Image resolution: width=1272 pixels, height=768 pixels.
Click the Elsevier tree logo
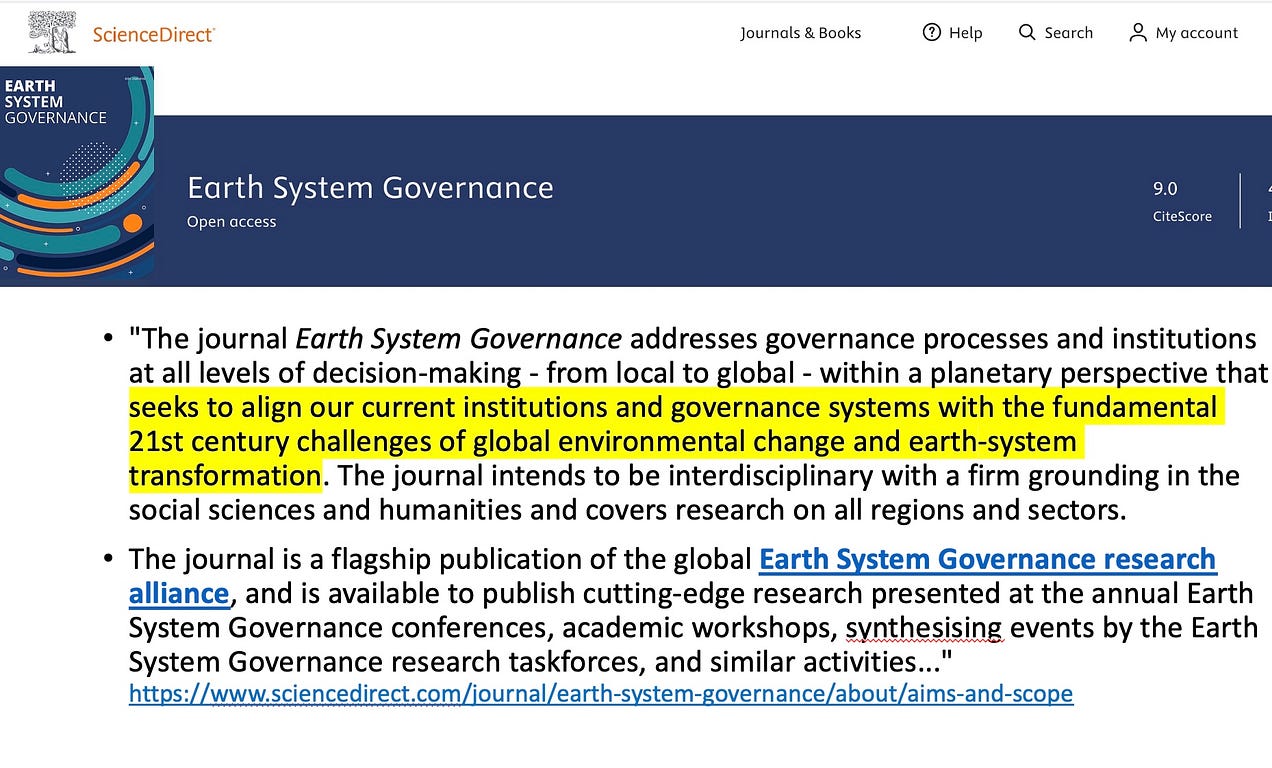(x=52, y=32)
